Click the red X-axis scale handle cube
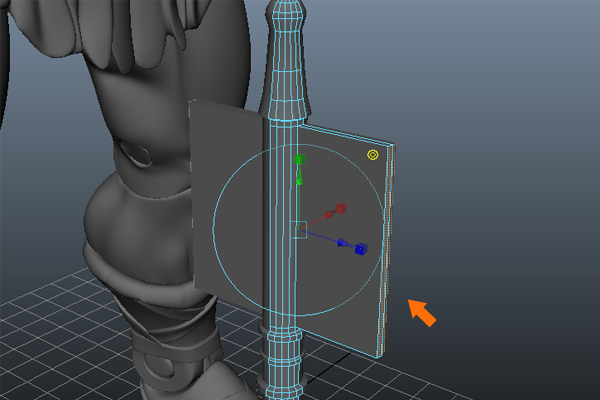 (341, 209)
